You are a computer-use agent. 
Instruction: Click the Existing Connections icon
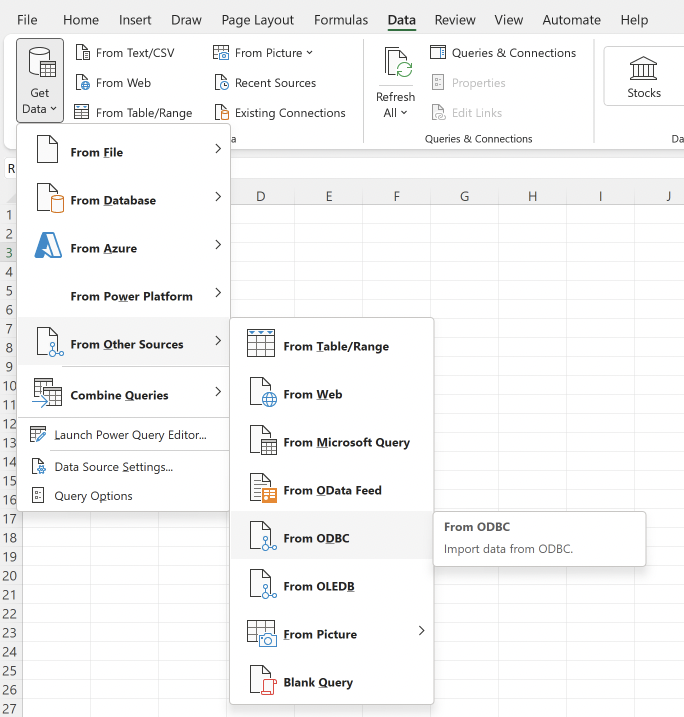[222, 112]
